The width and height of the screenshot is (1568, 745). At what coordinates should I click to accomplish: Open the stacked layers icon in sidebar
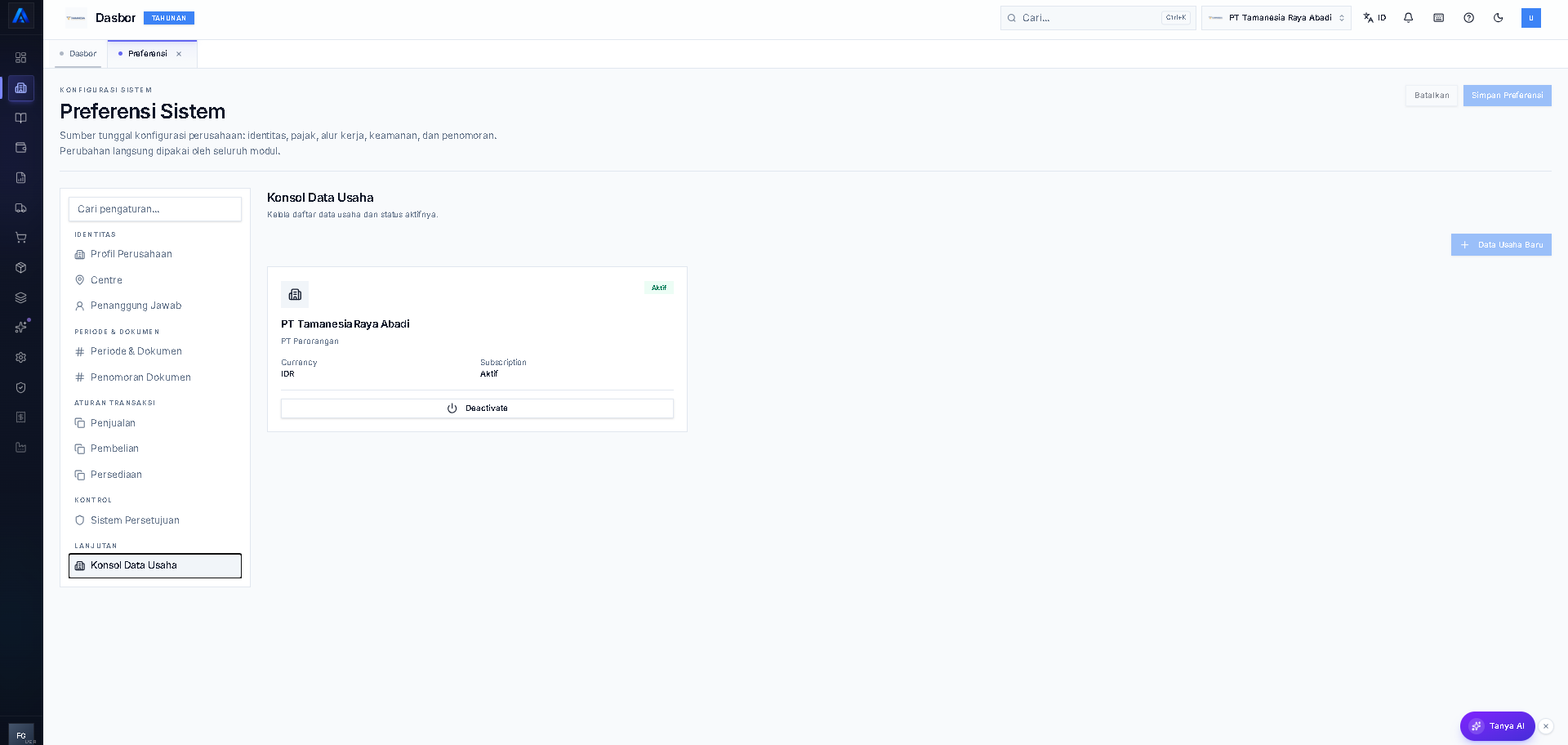click(x=21, y=297)
